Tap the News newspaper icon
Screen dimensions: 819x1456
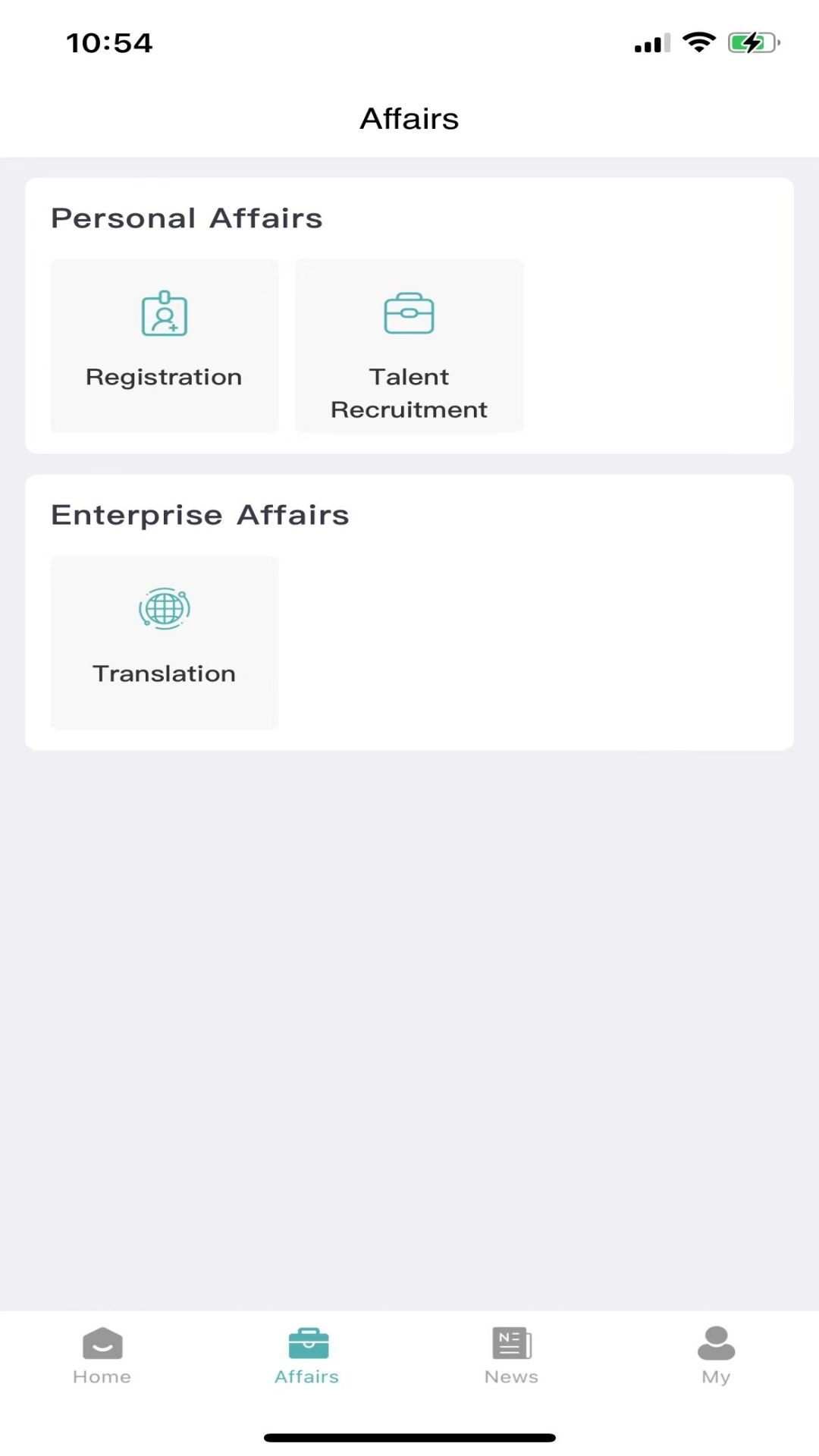tap(512, 1344)
